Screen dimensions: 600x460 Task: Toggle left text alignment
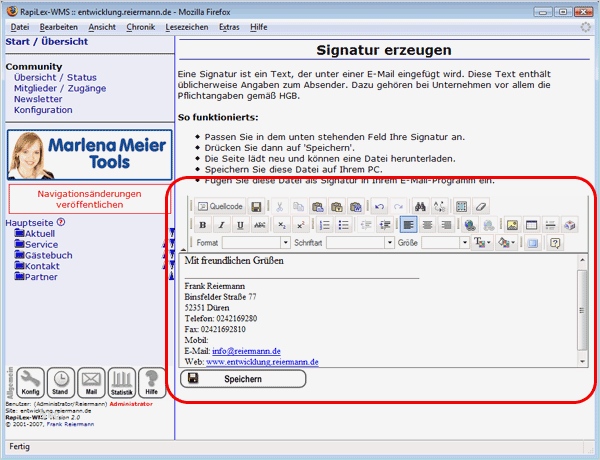coord(408,225)
